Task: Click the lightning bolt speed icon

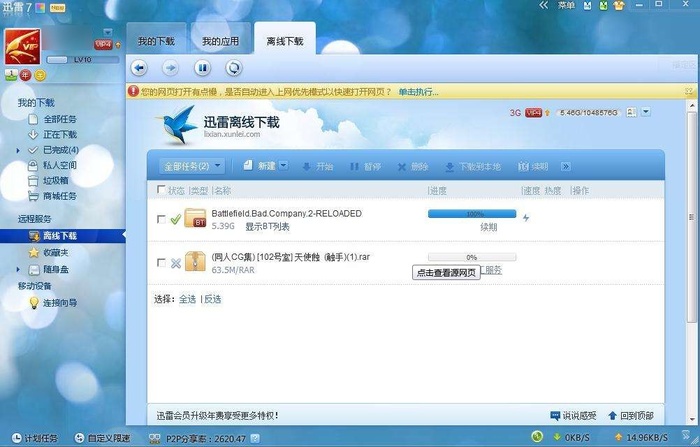Action: (526, 218)
